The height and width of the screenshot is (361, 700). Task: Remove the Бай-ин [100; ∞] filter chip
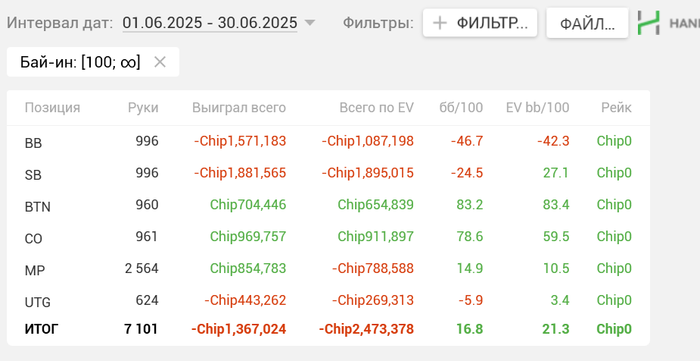point(159,62)
